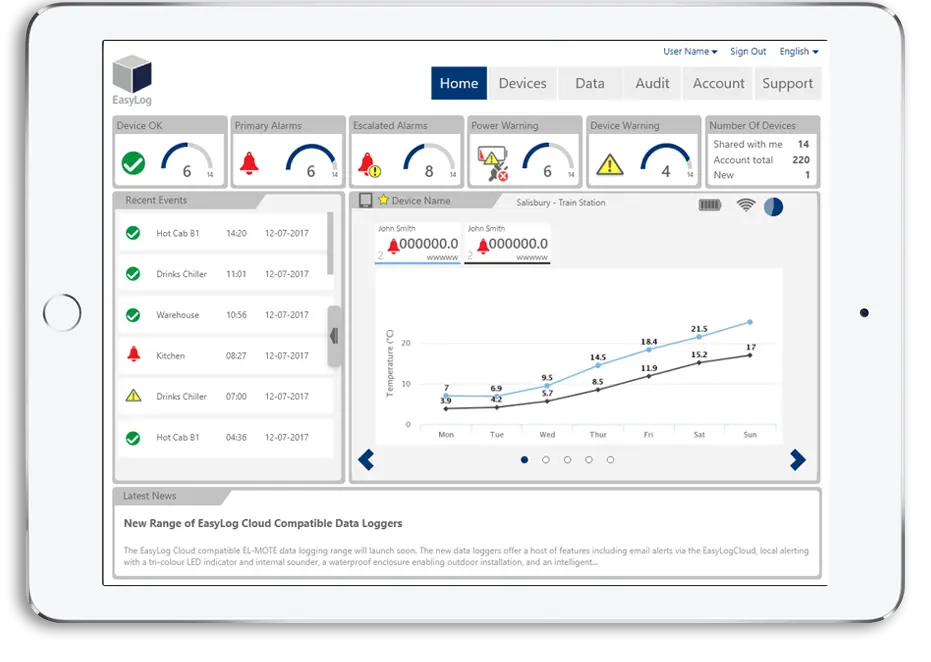
Task: Switch to the Devices tab
Action: 522,84
